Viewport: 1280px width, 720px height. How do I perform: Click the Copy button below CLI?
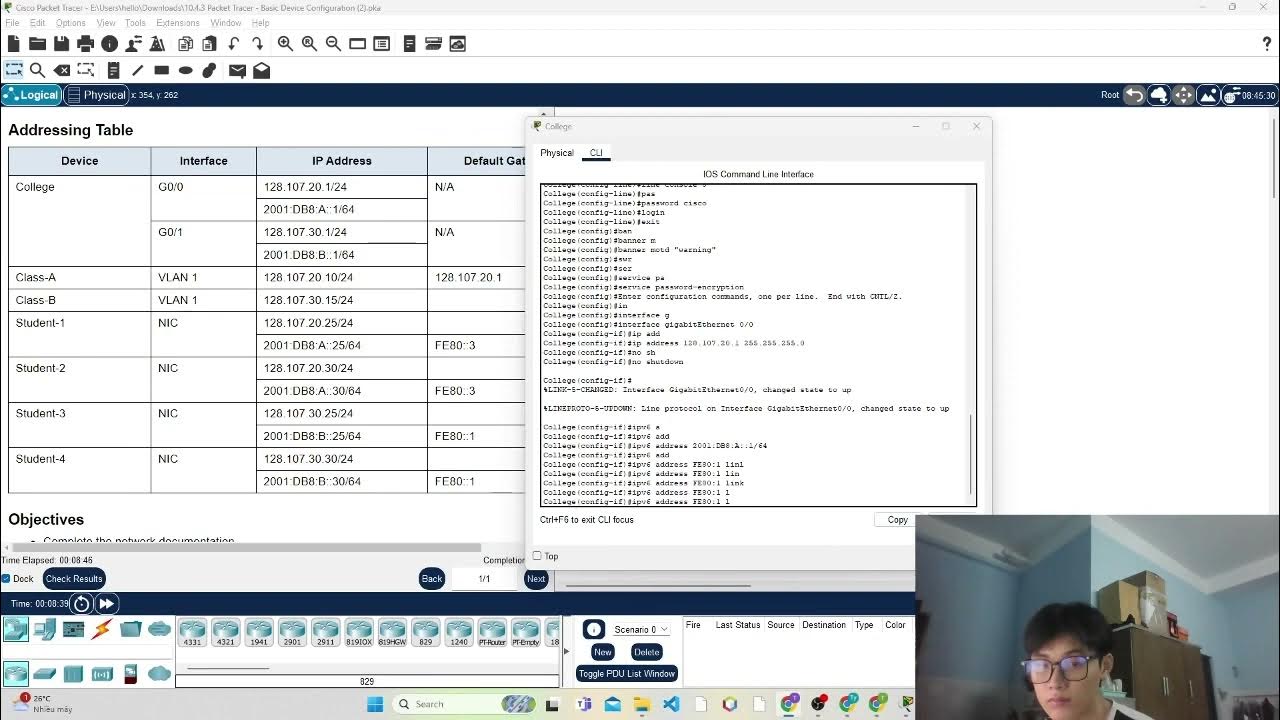897,520
